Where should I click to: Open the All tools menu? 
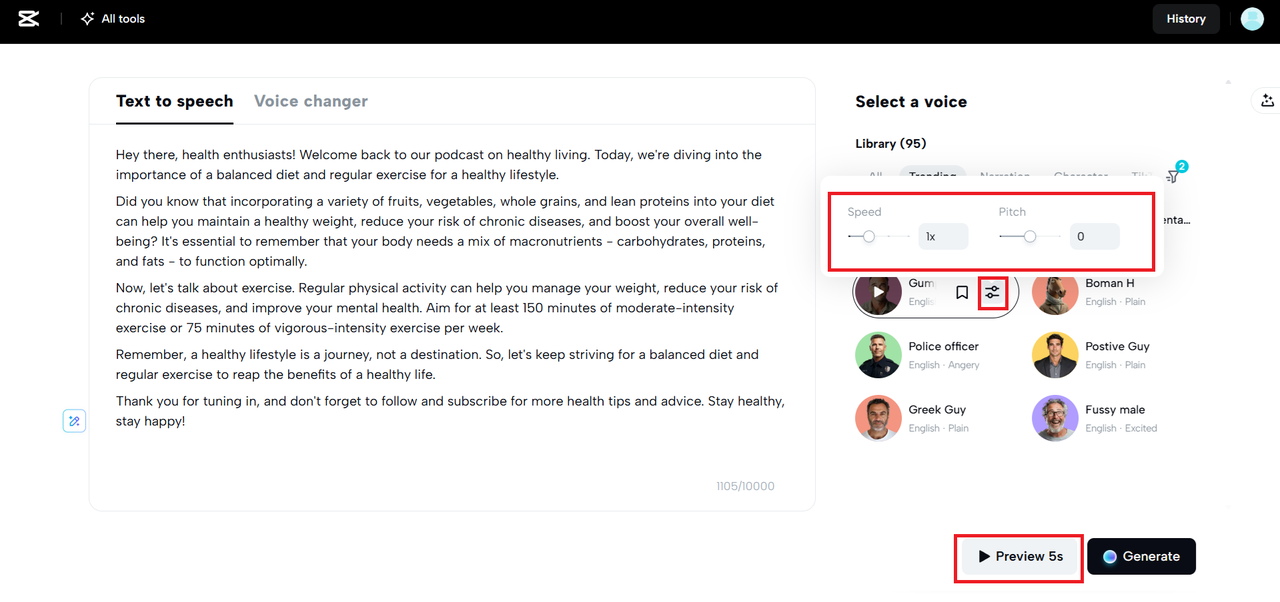(x=112, y=19)
